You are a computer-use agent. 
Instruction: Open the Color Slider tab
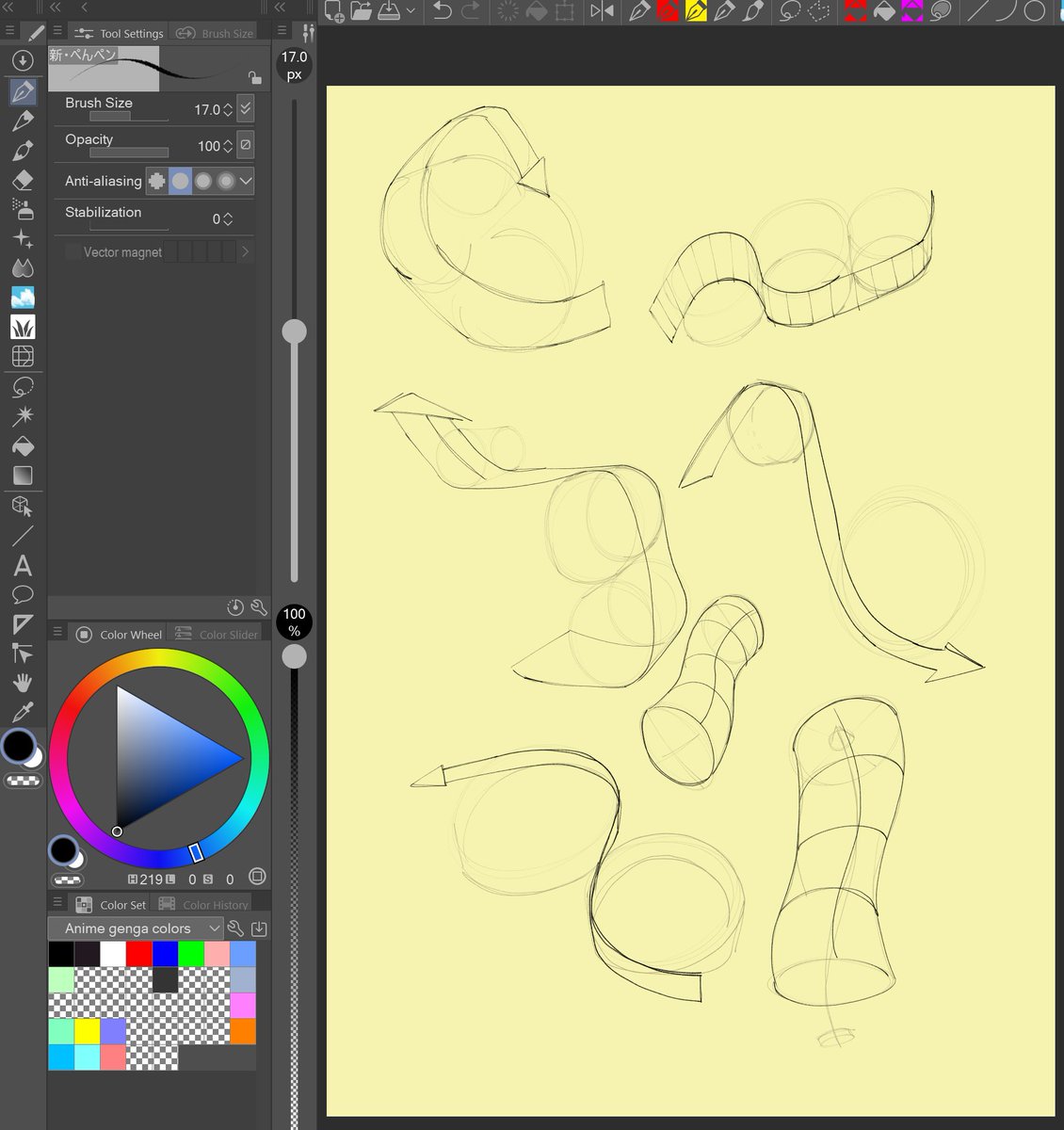tap(217, 634)
